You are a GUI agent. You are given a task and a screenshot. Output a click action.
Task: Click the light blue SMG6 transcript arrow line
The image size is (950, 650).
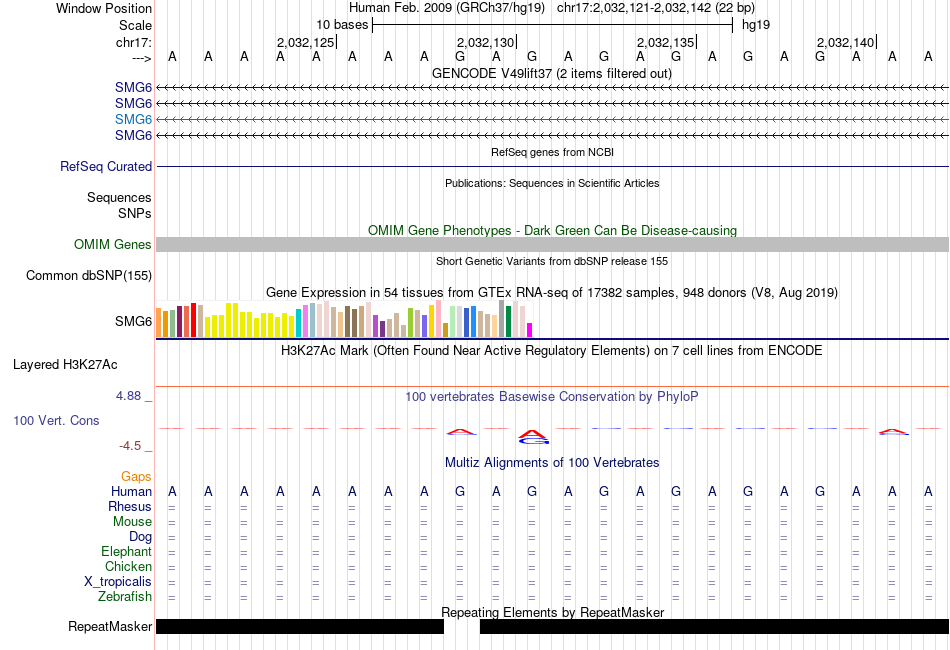click(552, 119)
